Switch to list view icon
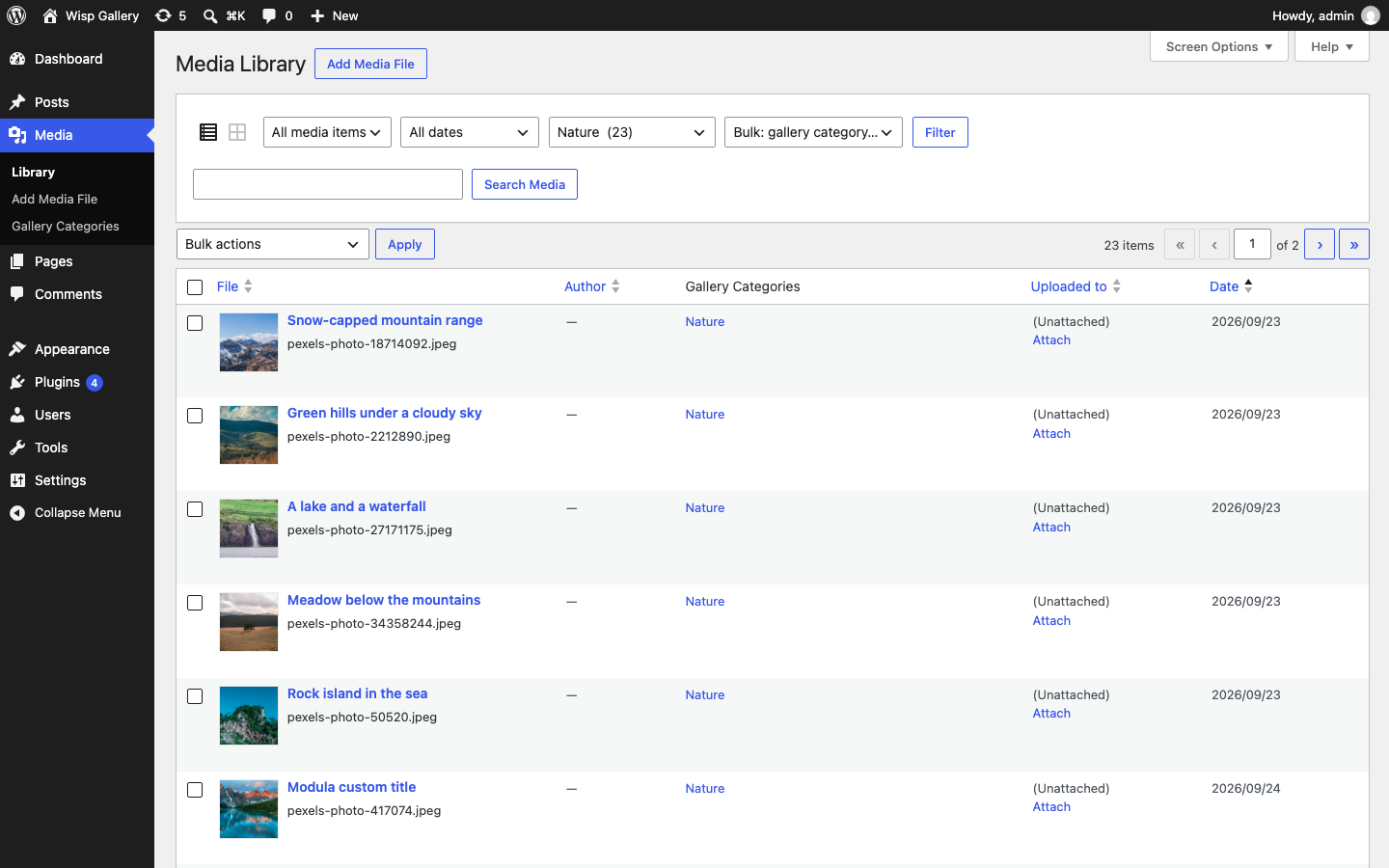Viewport: 1389px width, 868px height. pos(208,132)
